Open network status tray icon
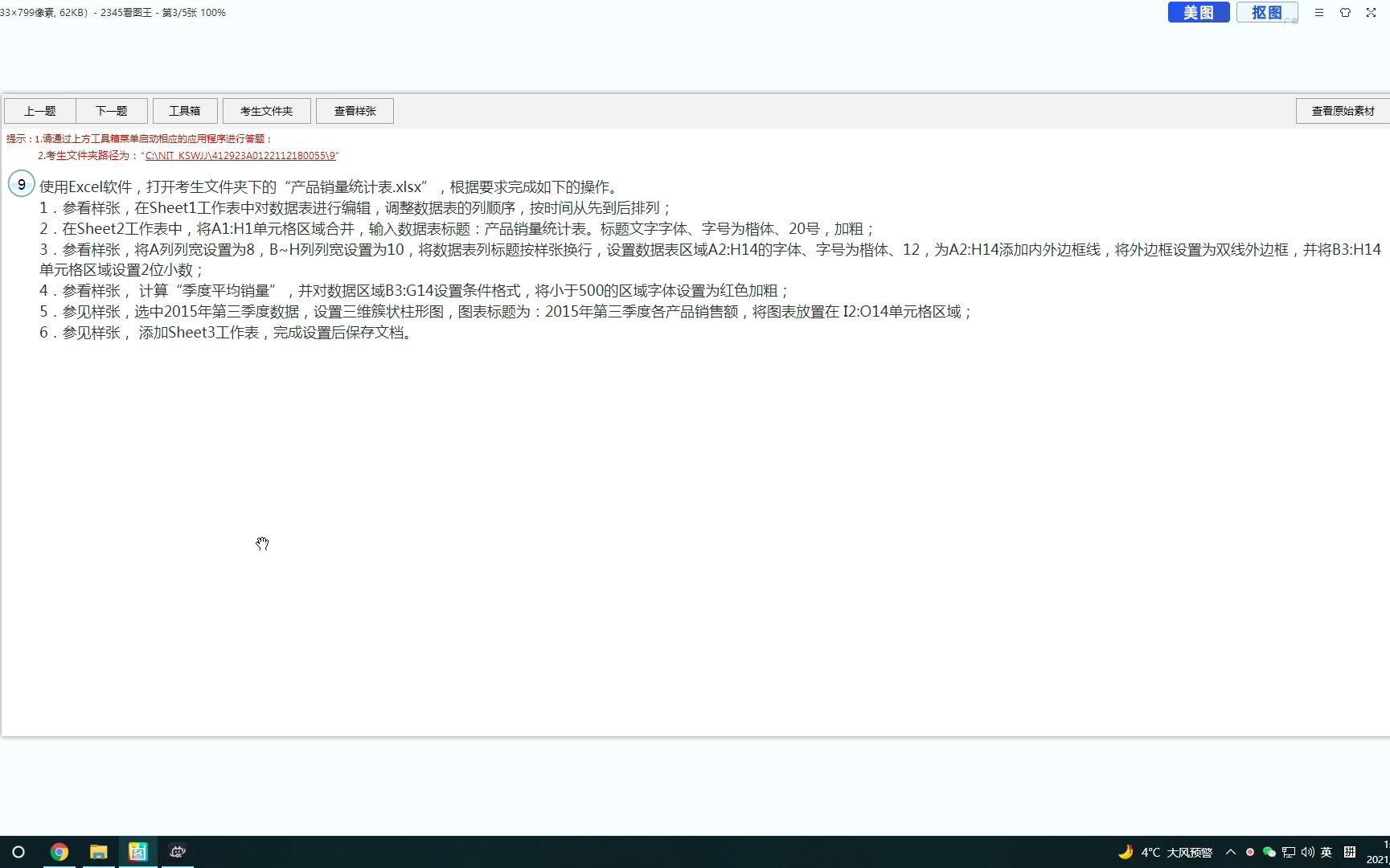The width and height of the screenshot is (1390, 868). pyautogui.click(x=1289, y=852)
